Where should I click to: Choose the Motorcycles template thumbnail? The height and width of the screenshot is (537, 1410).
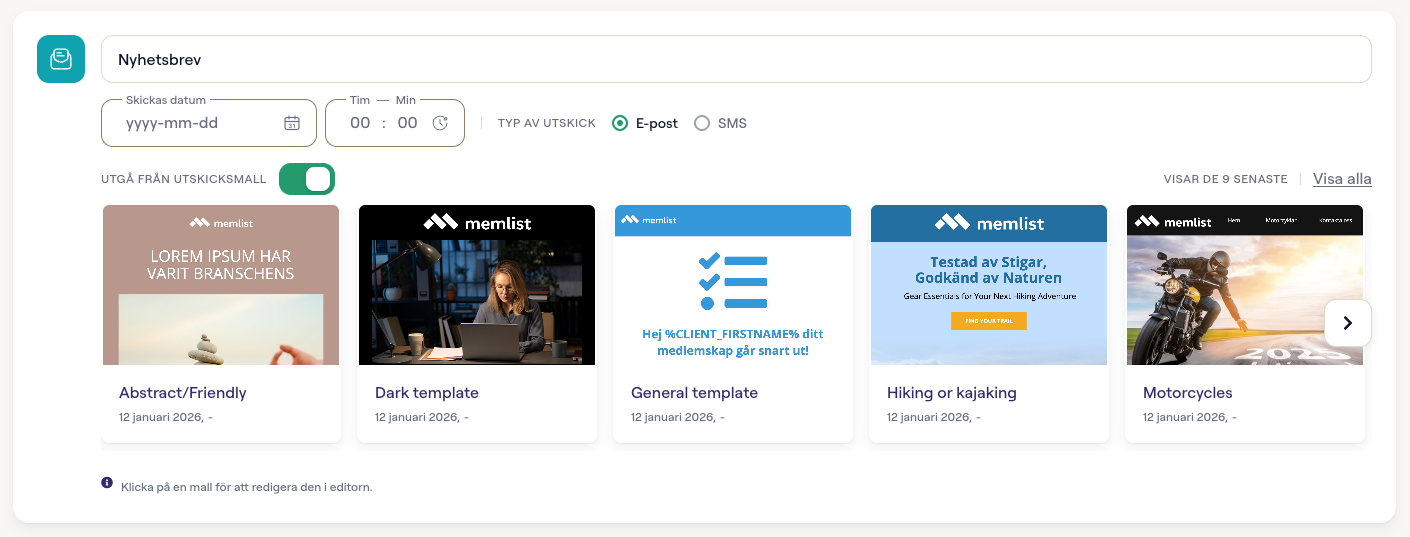(1245, 285)
